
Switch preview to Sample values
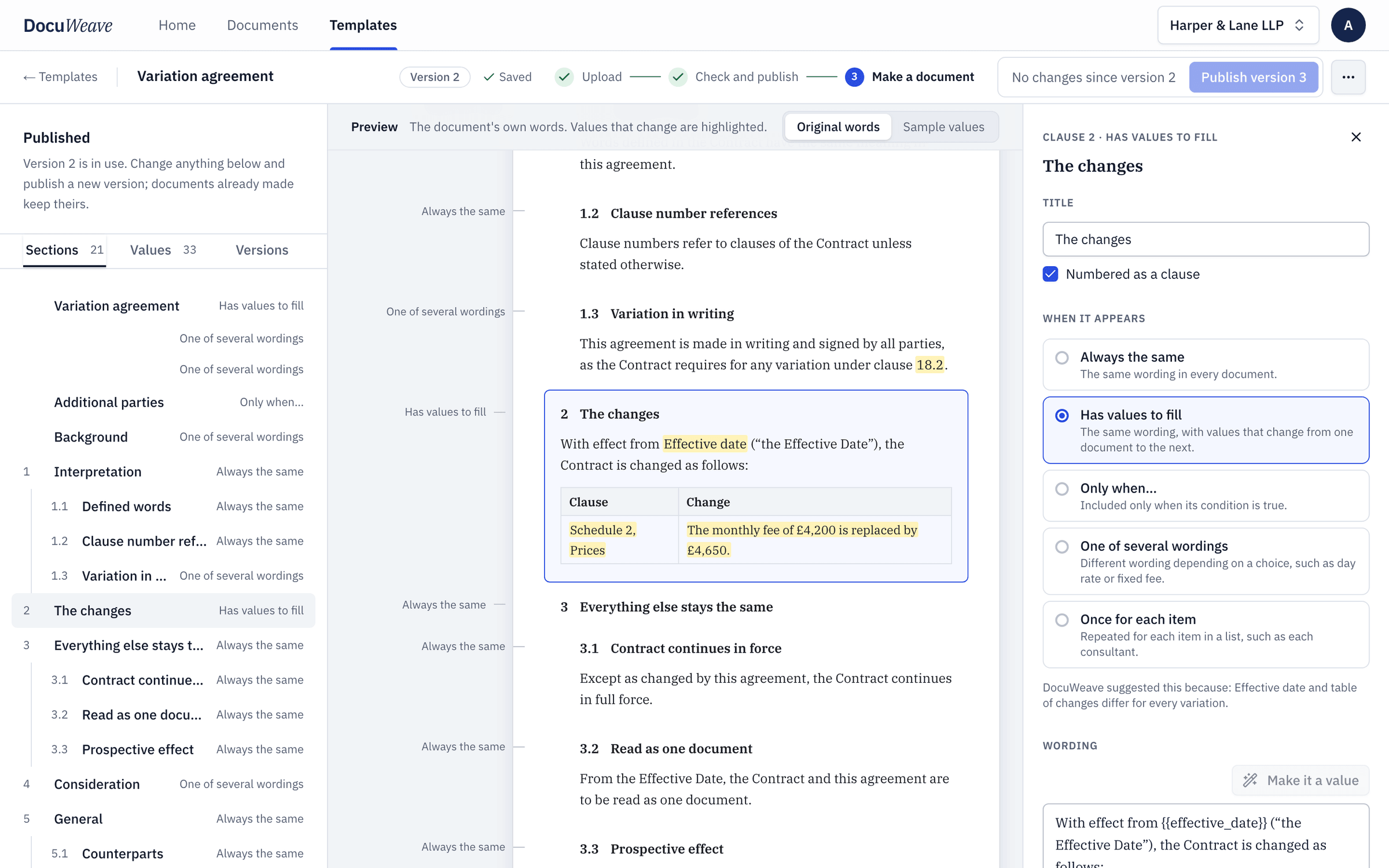pos(943,127)
